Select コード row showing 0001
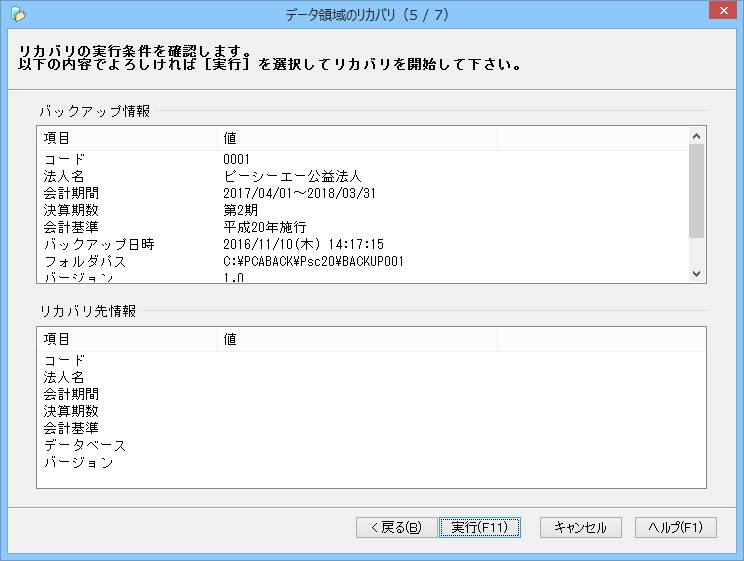744x561 pixels. click(363, 159)
